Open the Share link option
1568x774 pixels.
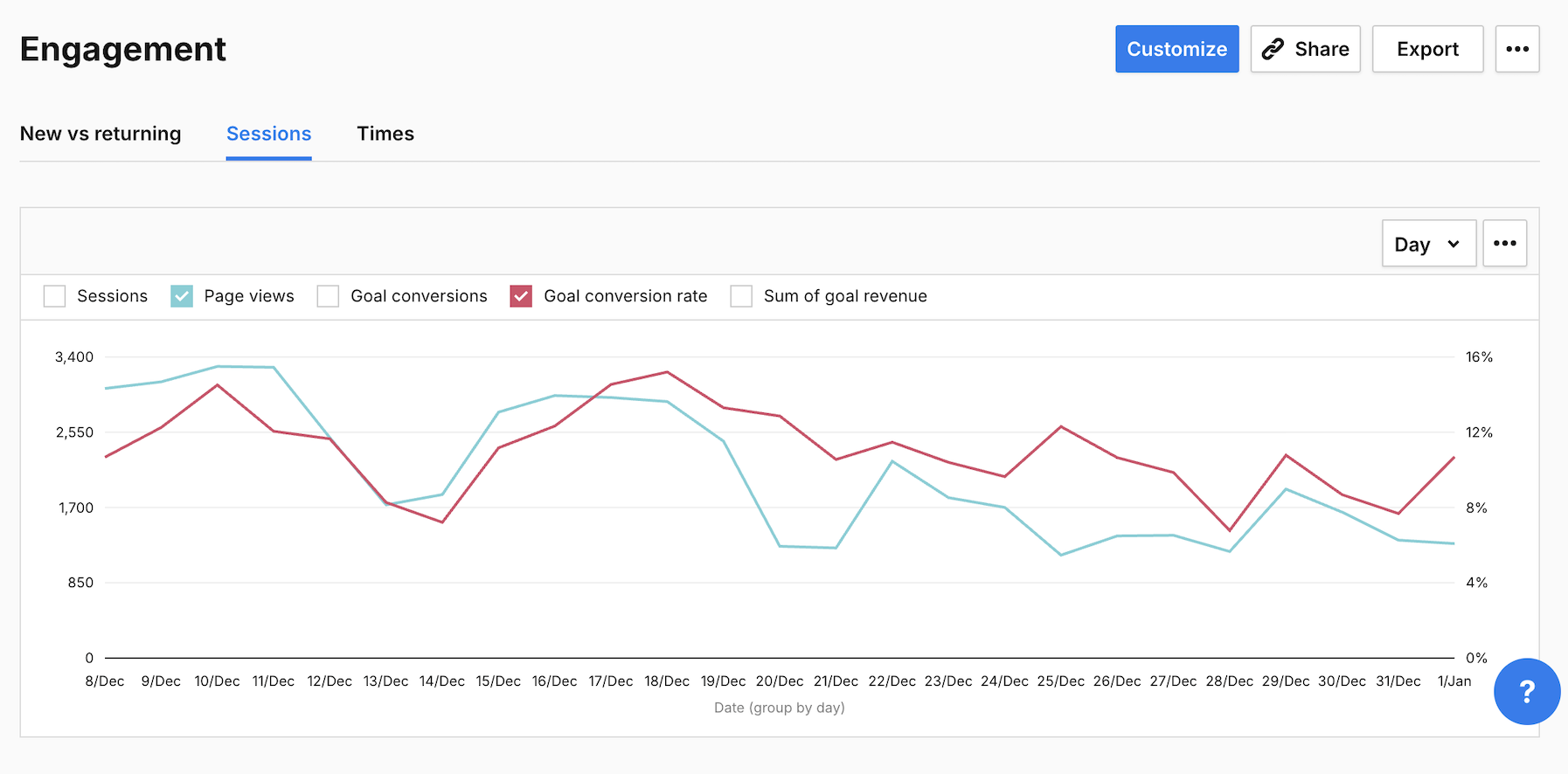pos(1305,49)
